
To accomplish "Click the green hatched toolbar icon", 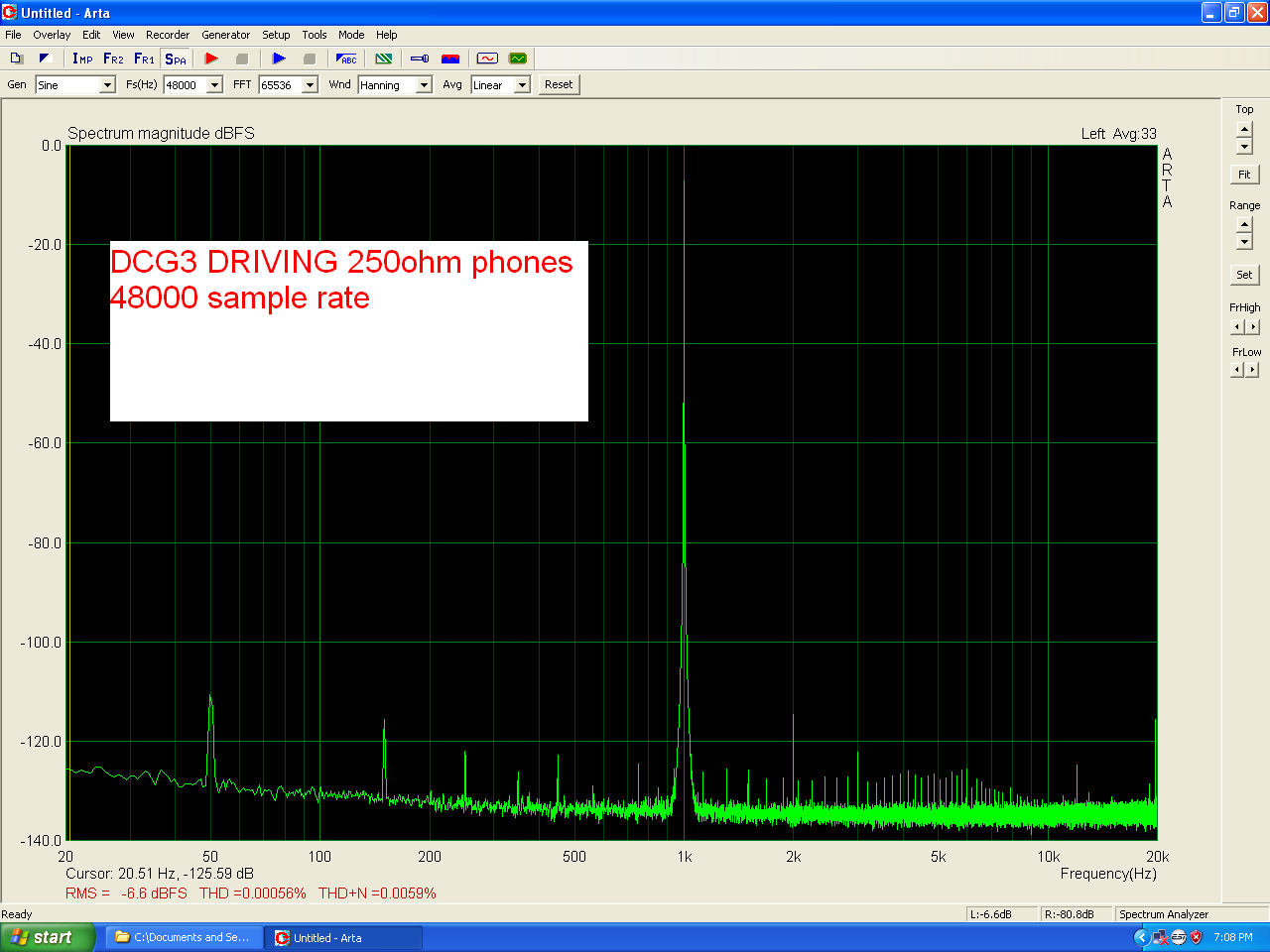I will 384,59.
